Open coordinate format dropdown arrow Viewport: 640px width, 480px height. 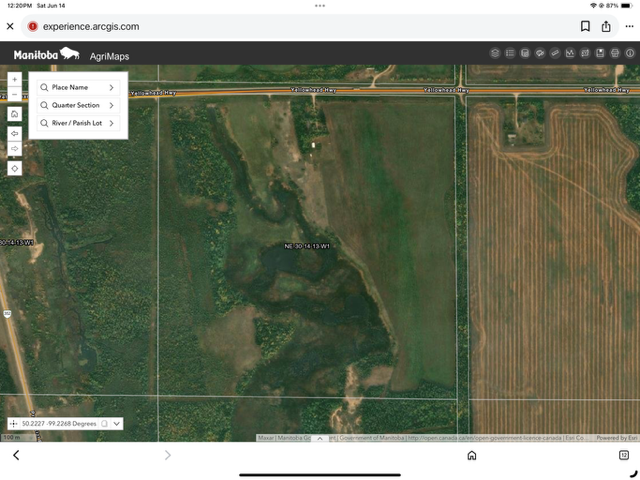(x=117, y=424)
